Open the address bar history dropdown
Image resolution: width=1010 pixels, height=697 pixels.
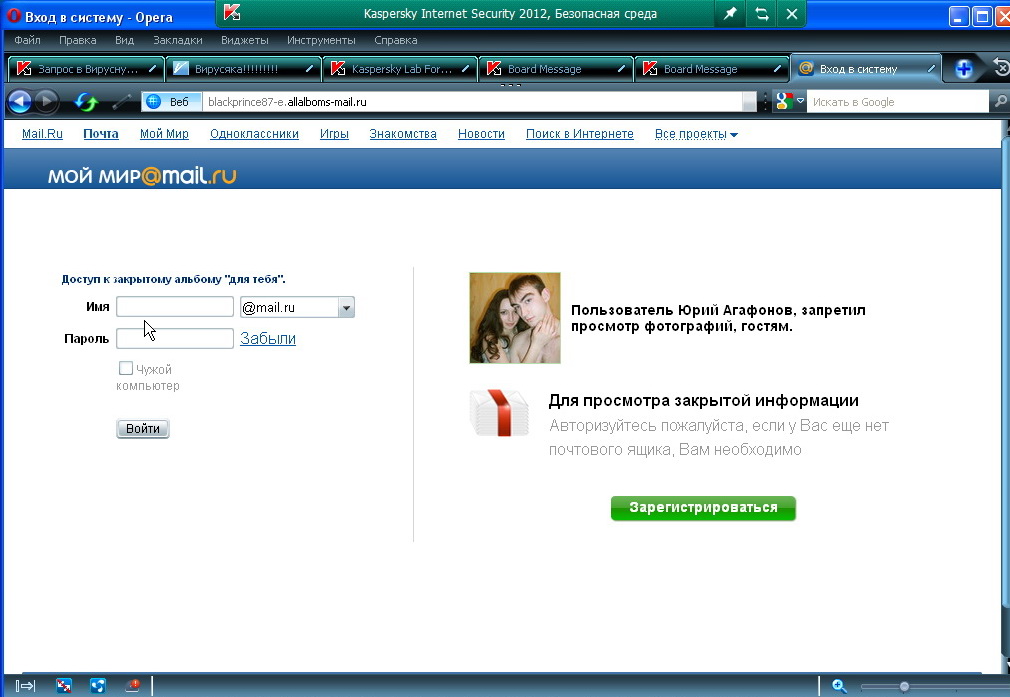tap(749, 102)
